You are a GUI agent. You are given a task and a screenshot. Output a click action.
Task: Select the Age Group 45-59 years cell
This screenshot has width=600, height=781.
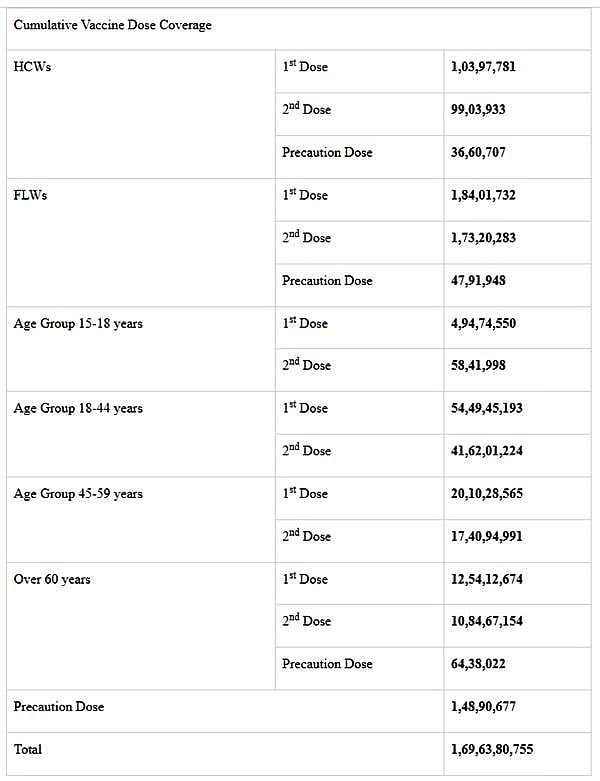pos(78,493)
